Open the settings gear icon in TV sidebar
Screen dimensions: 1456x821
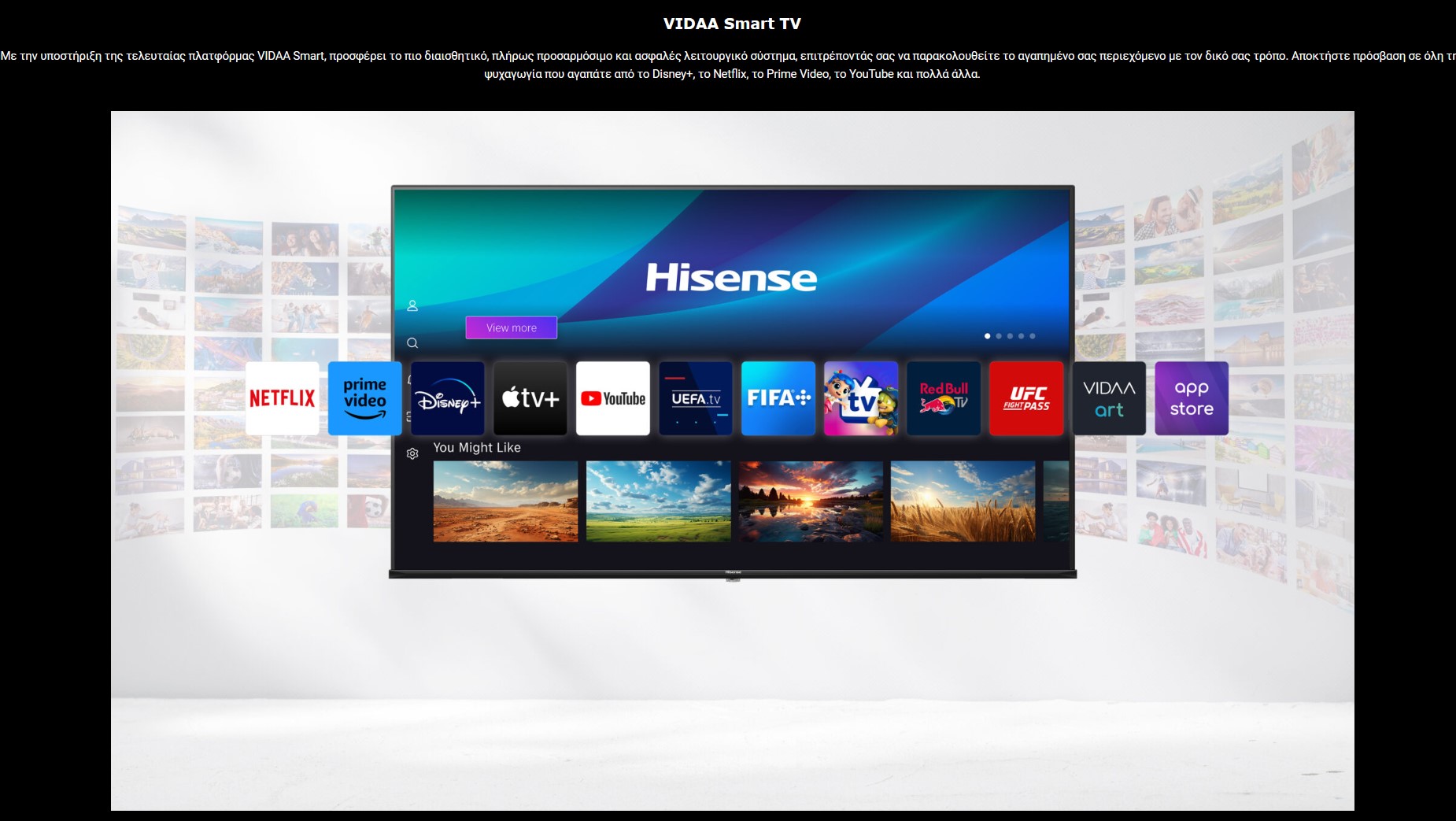(x=412, y=453)
